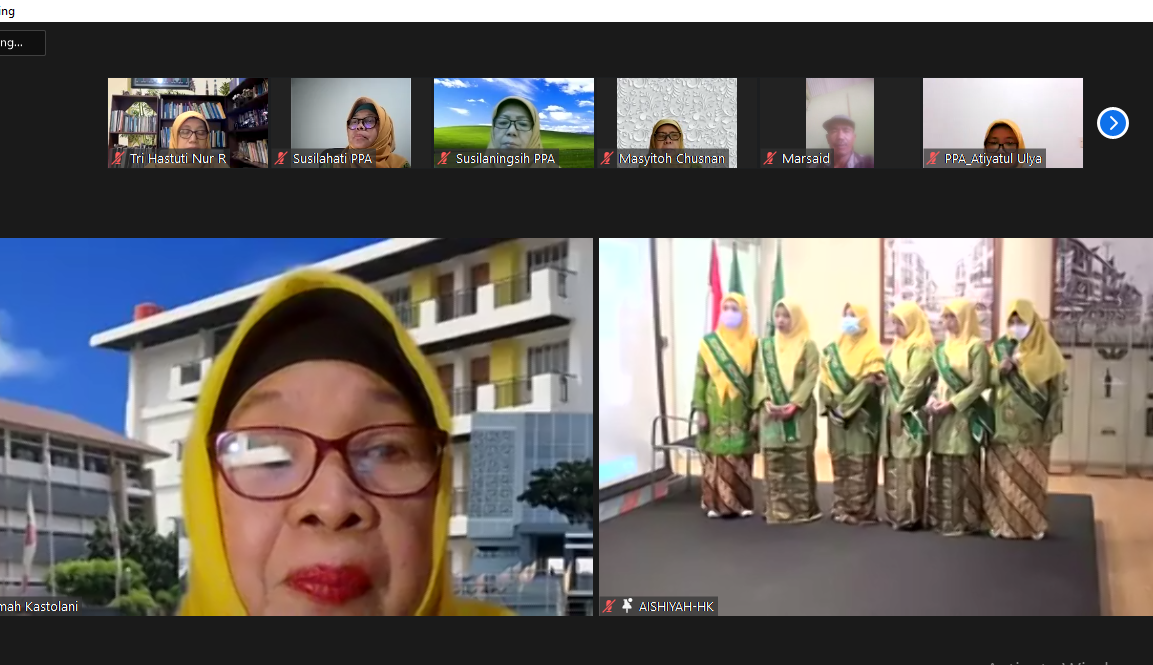Screen dimensions: 1153x665
Task: Select Susilaningsih PPA's video thumbnail
Action: pos(513,115)
